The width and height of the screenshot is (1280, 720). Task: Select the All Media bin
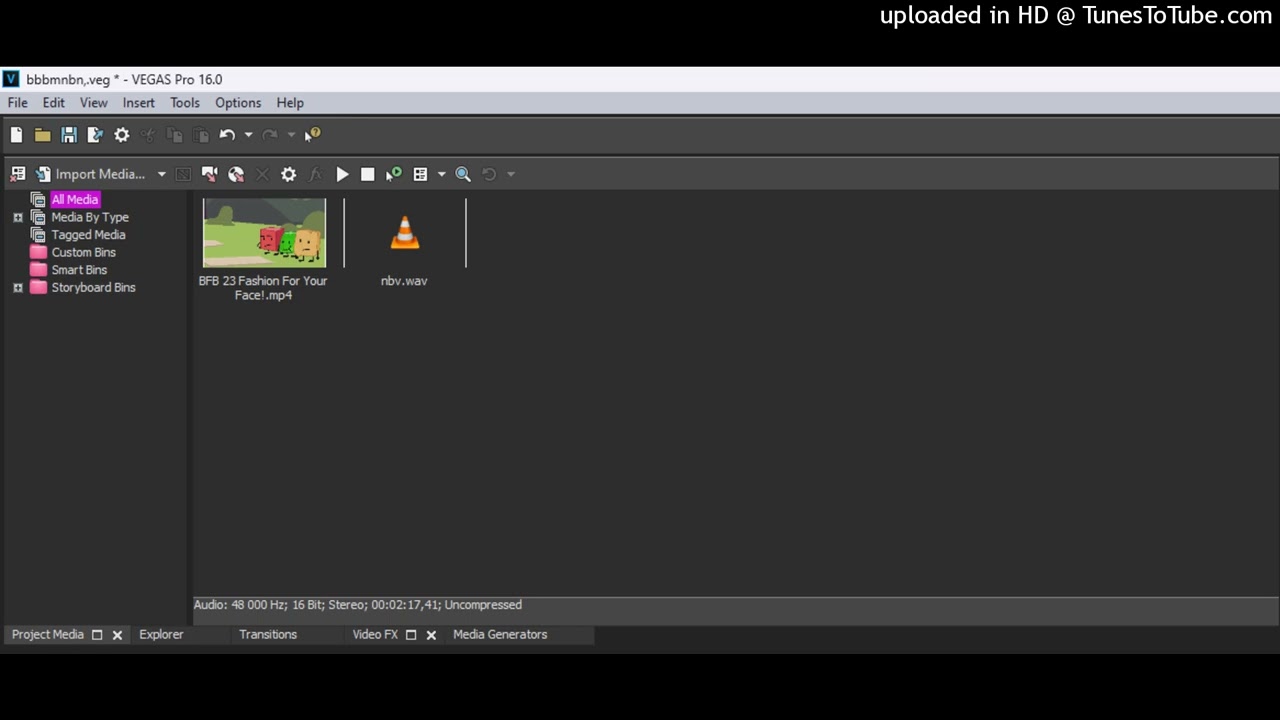pos(75,200)
